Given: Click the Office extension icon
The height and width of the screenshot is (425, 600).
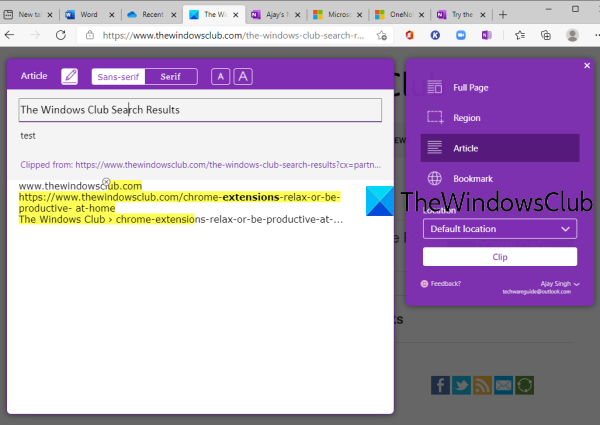Looking at the screenshot, I should coord(409,35).
